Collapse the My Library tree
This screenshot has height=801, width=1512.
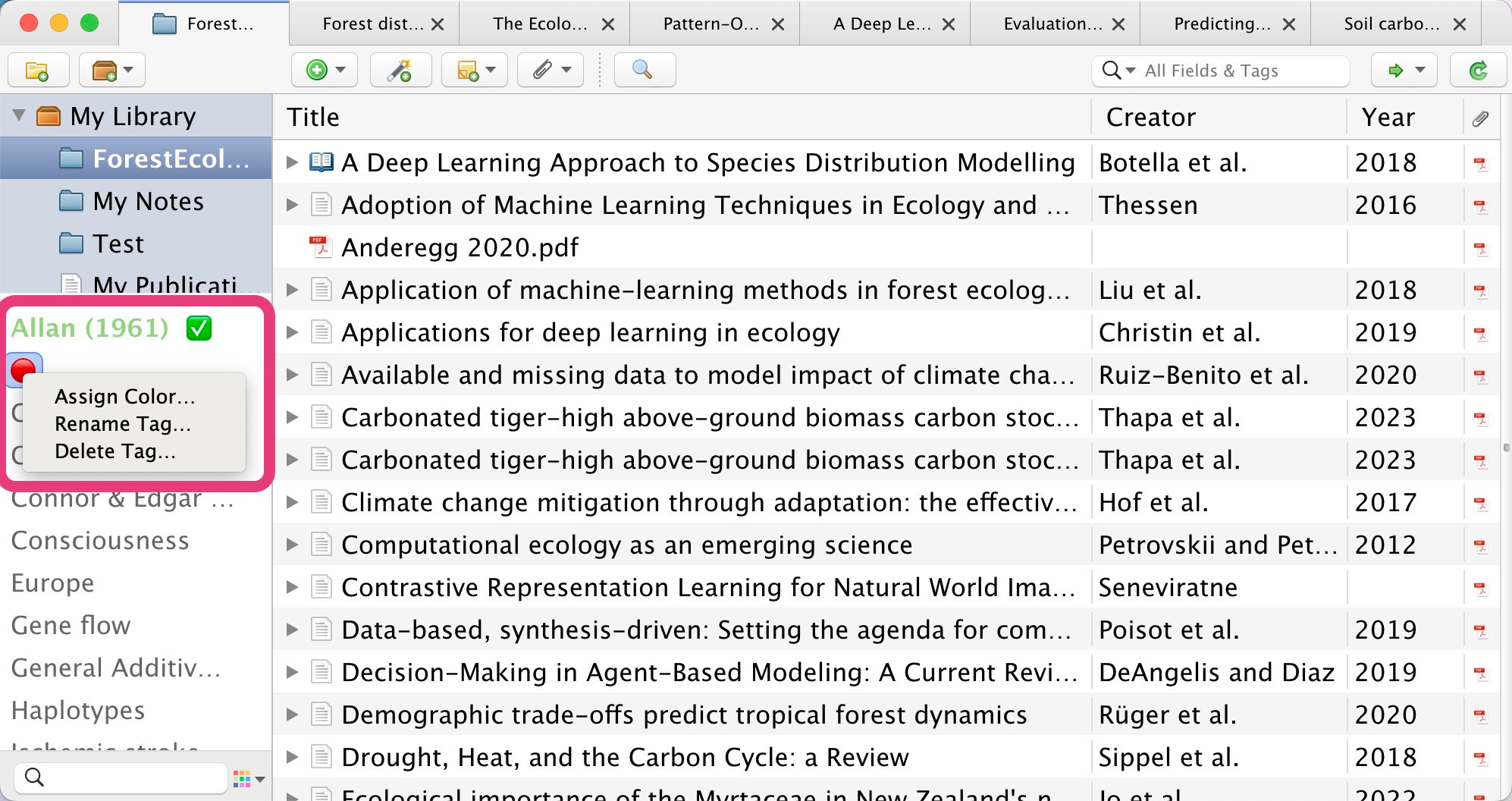(17, 115)
